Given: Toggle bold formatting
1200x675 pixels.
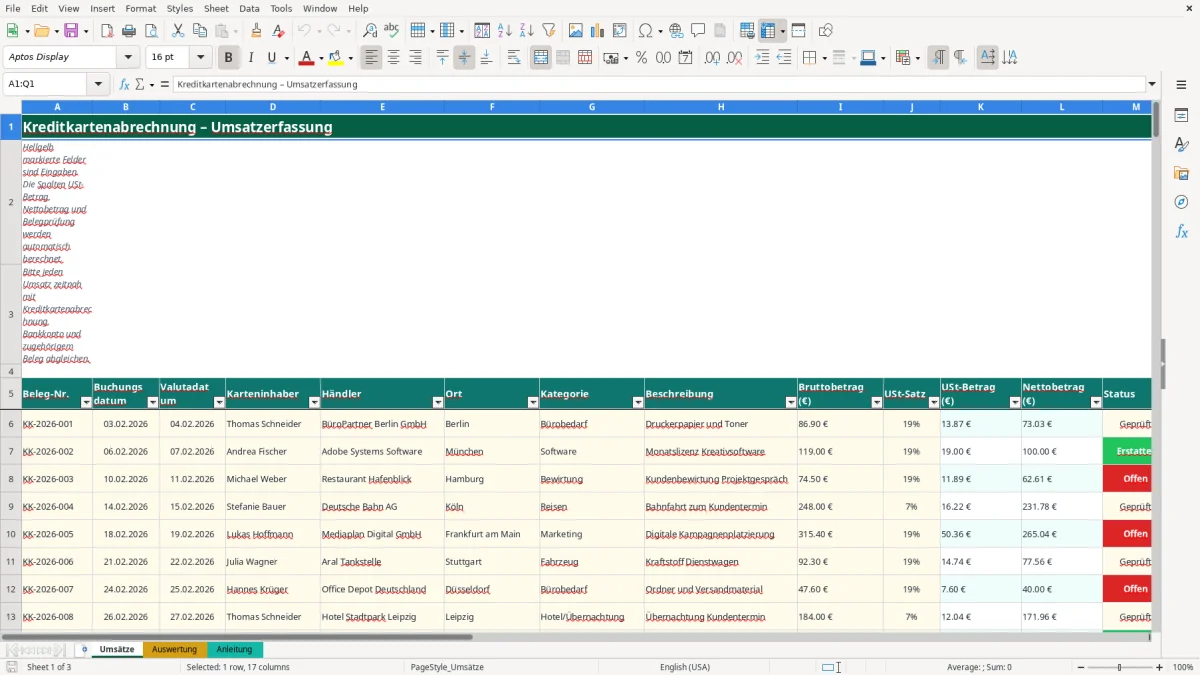Looking at the screenshot, I should point(229,58).
